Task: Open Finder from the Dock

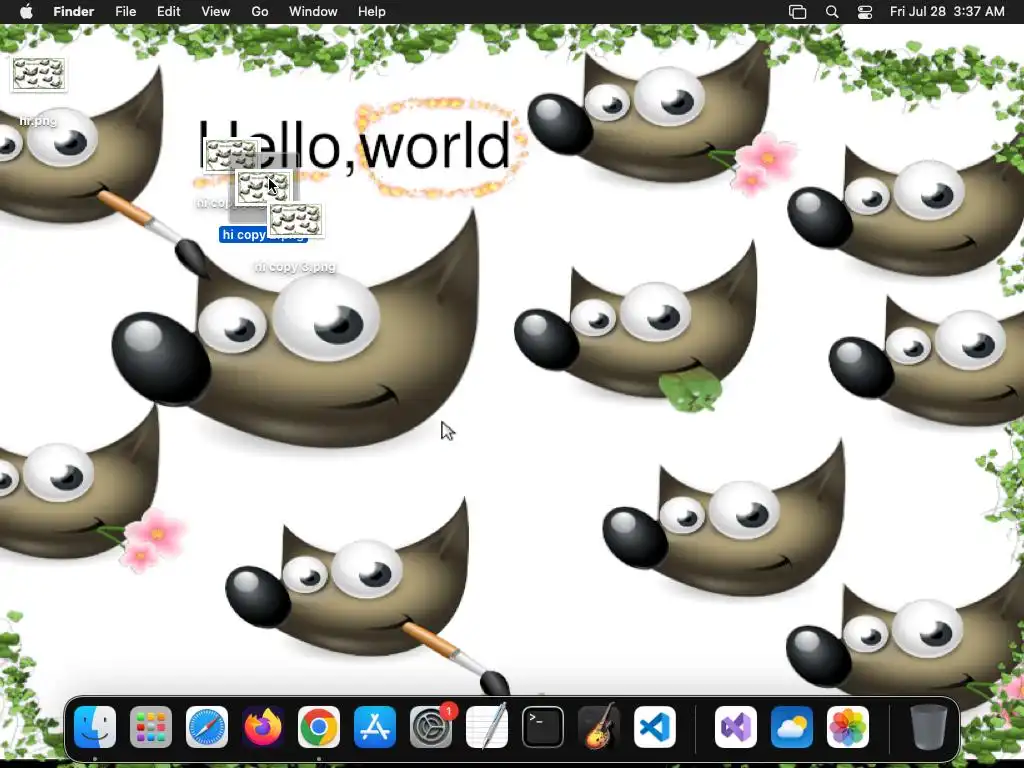Action: tap(95, 727)
